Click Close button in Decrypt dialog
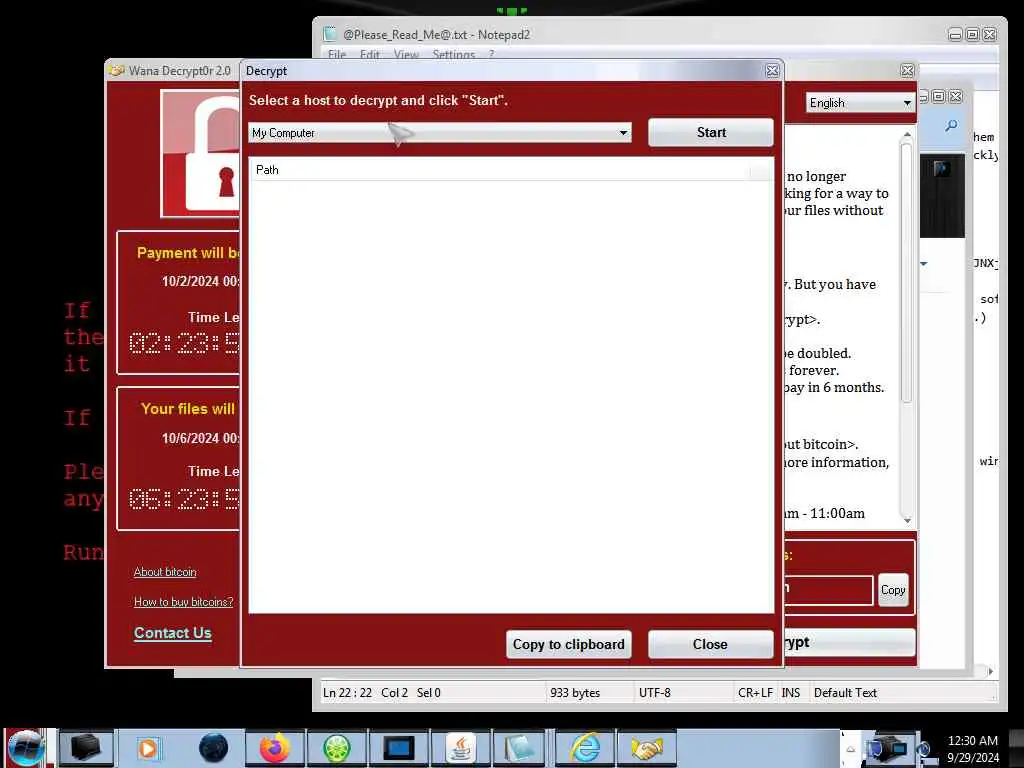The width and height of the screenshot is (1024, 768). point(711,645)
